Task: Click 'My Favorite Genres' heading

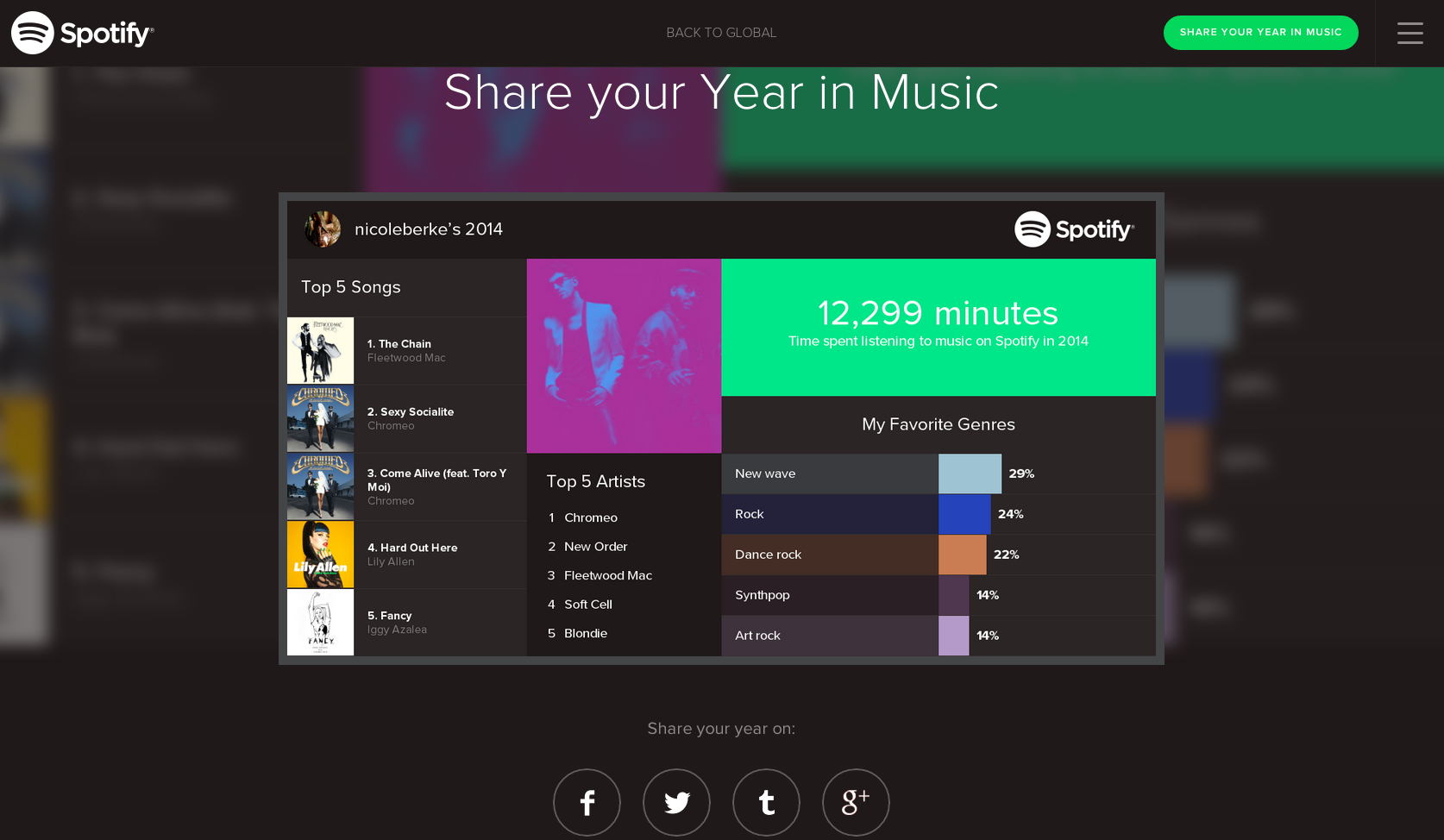Action: 939,424
